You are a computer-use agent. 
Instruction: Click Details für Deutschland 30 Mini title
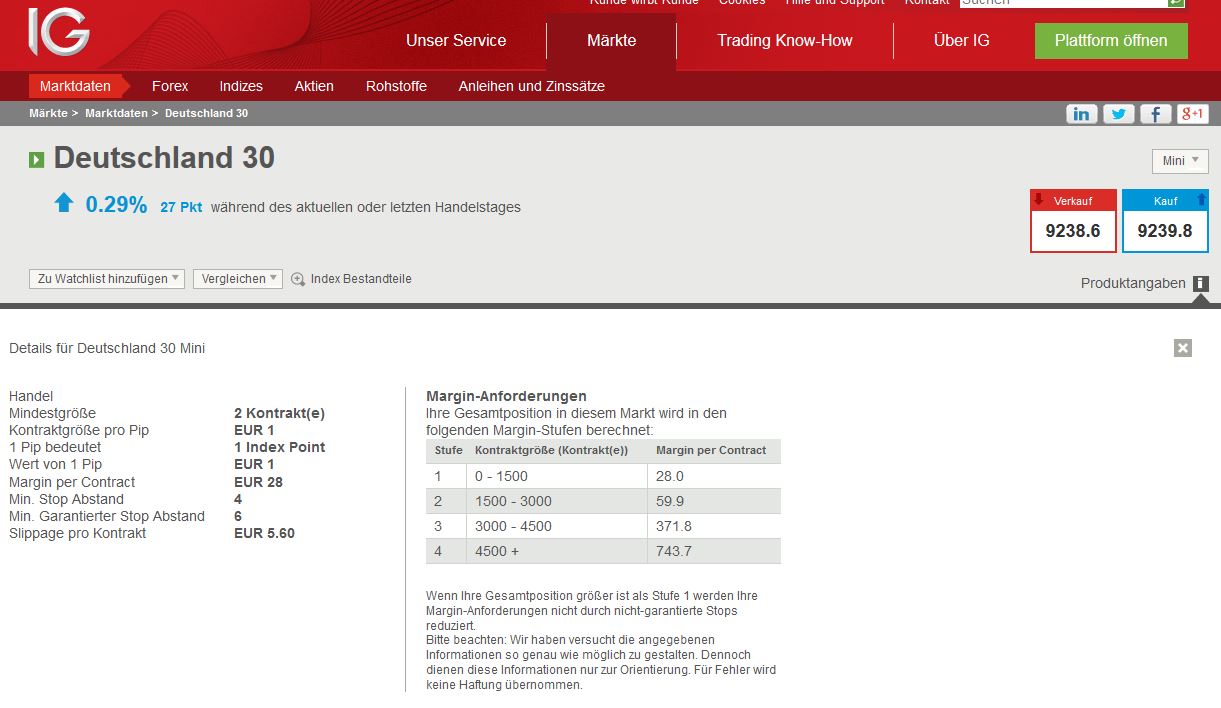pyautogui.click(x=107, y=348)
